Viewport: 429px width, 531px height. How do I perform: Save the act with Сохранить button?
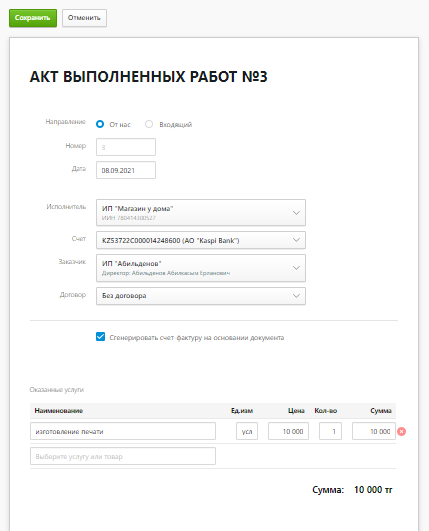point(33,18)
